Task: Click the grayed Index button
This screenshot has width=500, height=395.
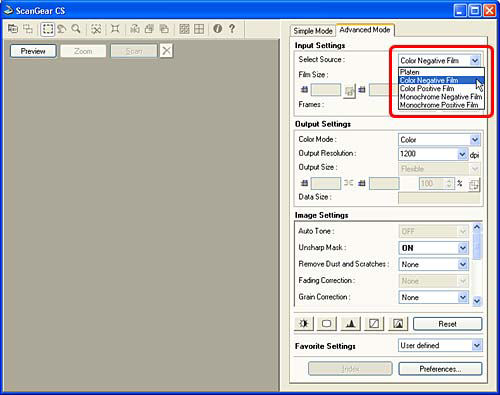Action: 350,369
